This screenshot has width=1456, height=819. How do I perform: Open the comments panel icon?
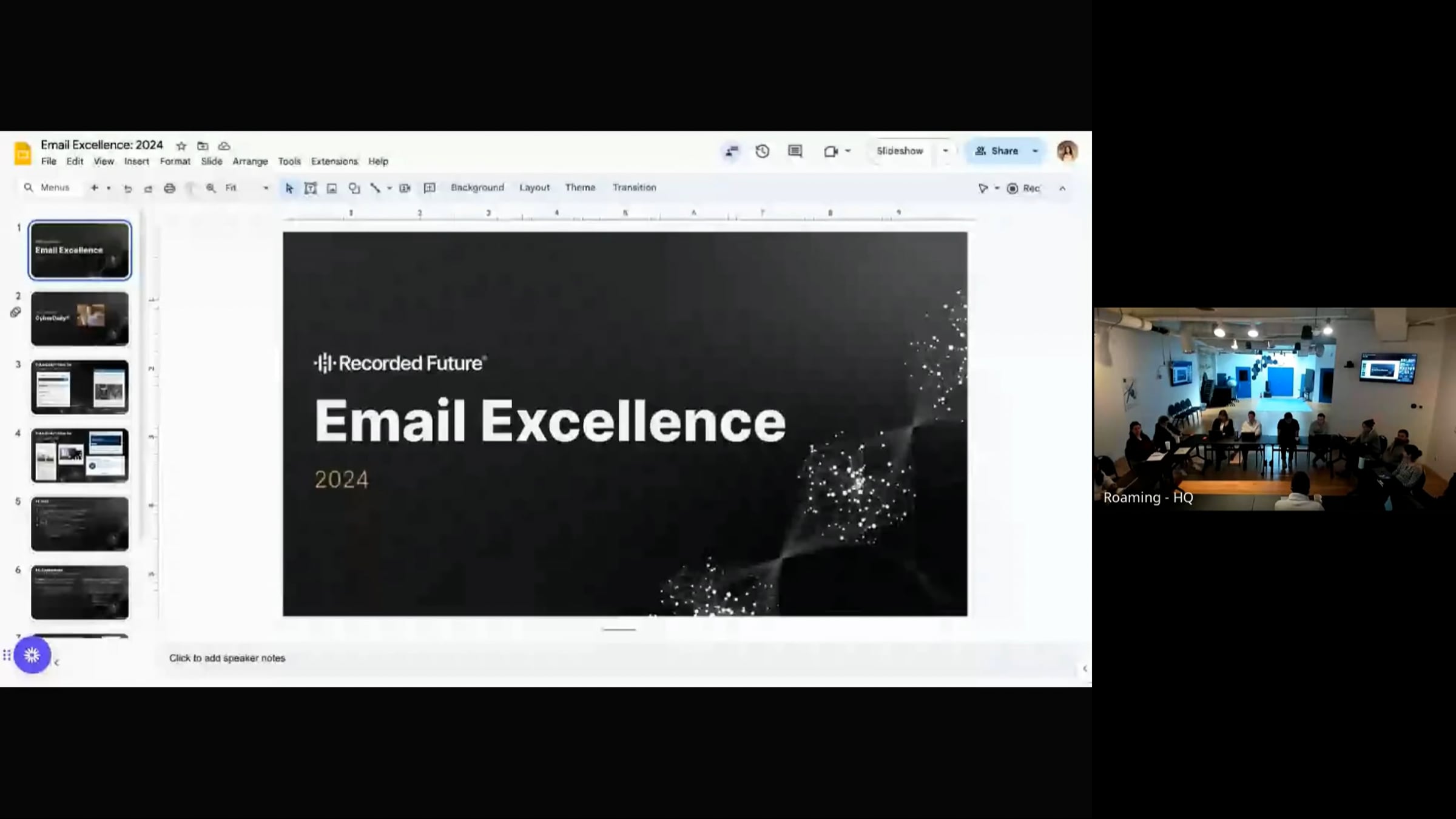795,151
